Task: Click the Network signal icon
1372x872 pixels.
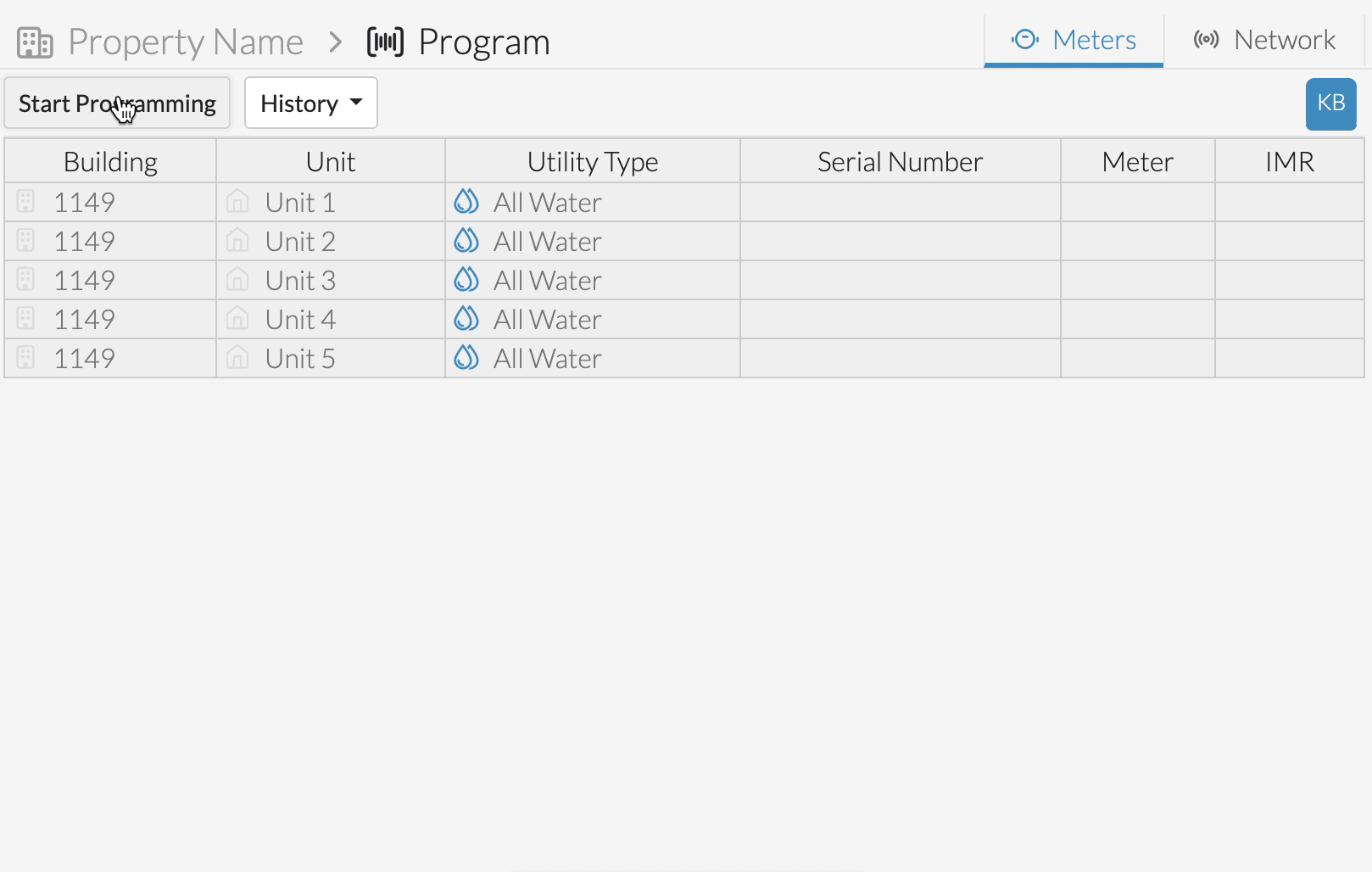Action: (1206, 40)
